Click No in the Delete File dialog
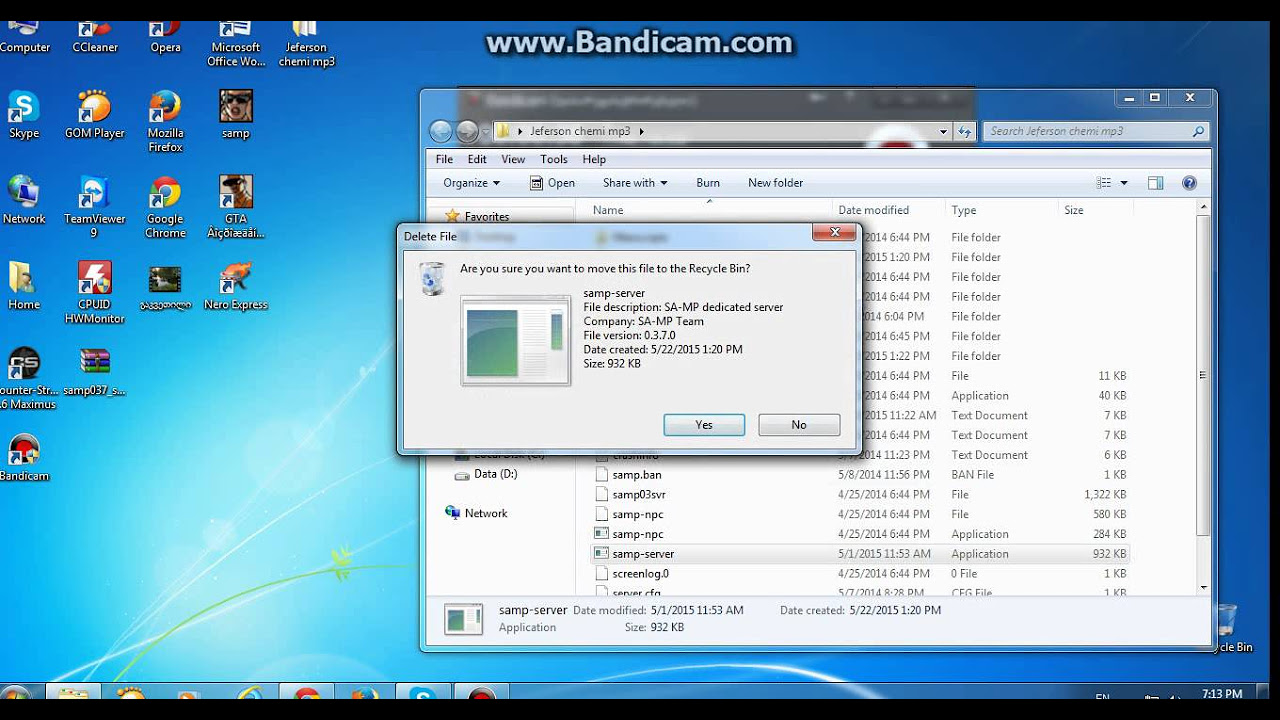This screenshot has width=1280, height=720. click(799, 425)
